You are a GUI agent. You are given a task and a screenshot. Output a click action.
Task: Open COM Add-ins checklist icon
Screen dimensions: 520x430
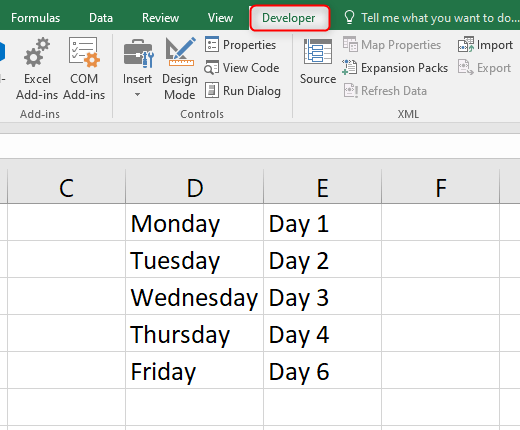(x=84, y=52)
